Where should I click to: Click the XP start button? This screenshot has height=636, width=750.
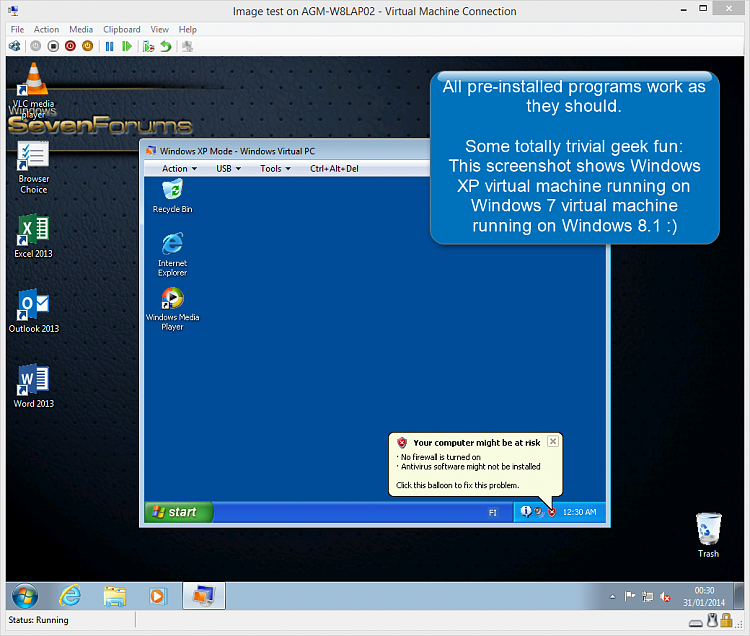pos(178,512)
